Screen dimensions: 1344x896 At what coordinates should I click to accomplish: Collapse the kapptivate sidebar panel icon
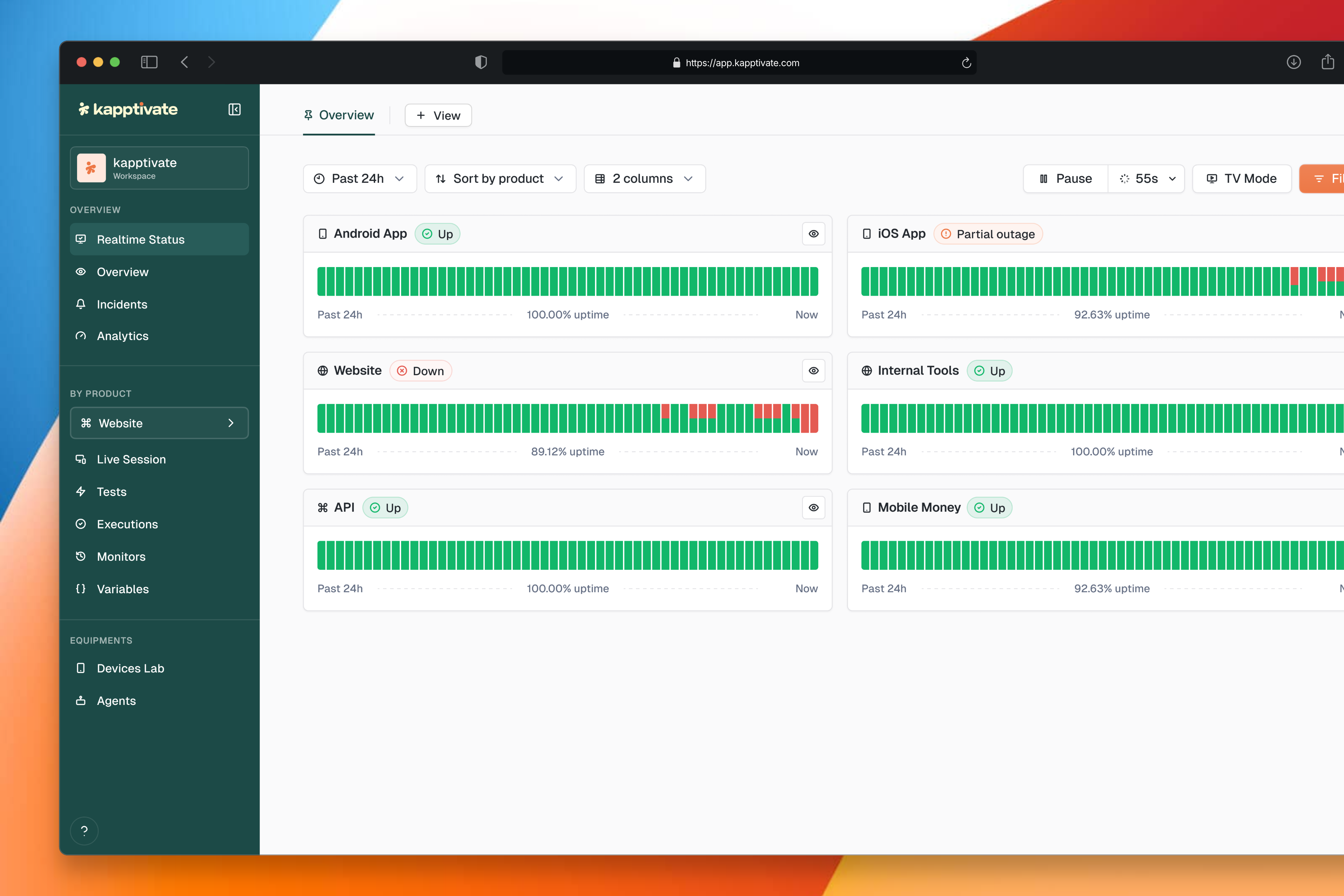click(234, 109)
